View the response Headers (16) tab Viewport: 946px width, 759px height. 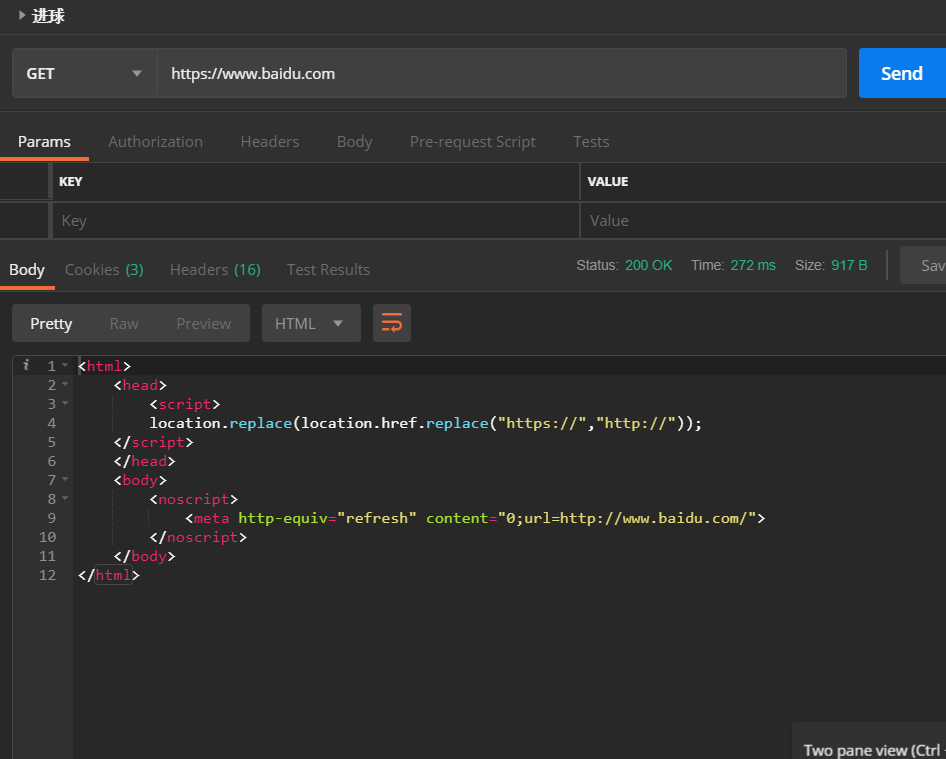pos(215,270)
